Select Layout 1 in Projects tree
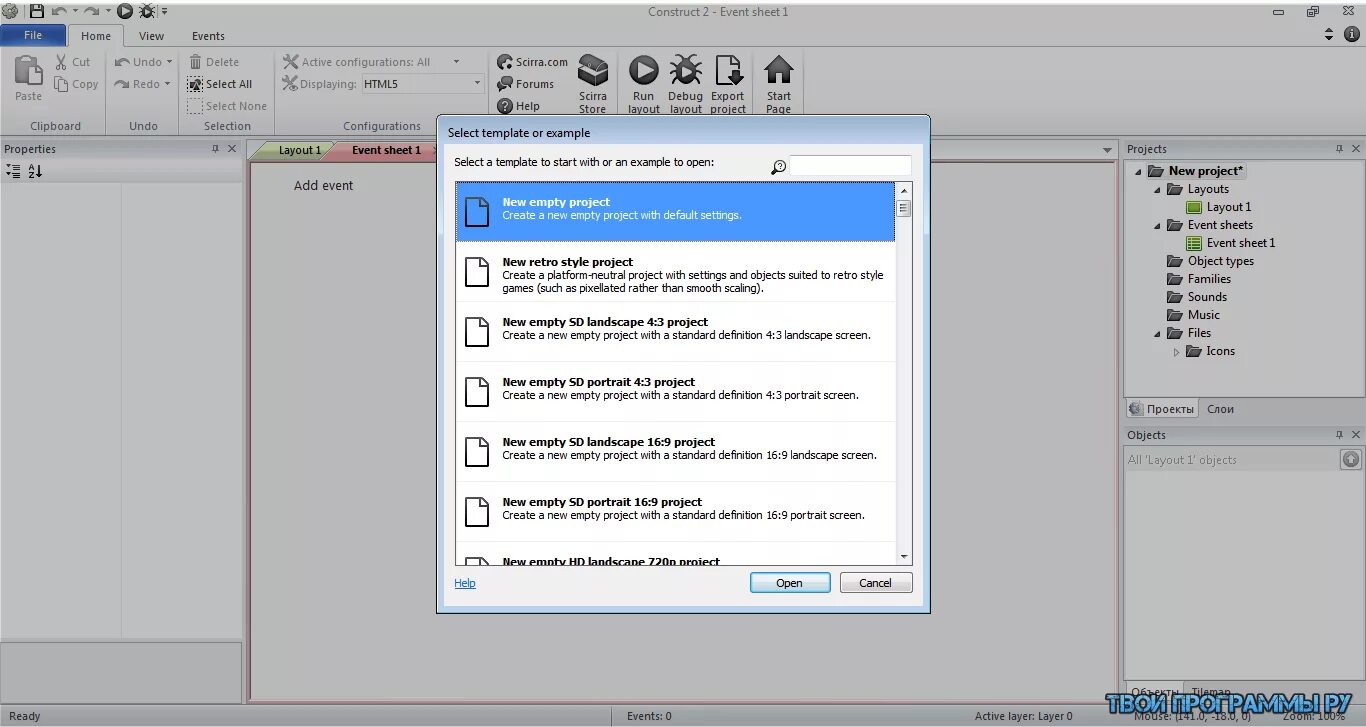The height and width of the screenshot is (727, 1366). click(x=1218, y=207)
